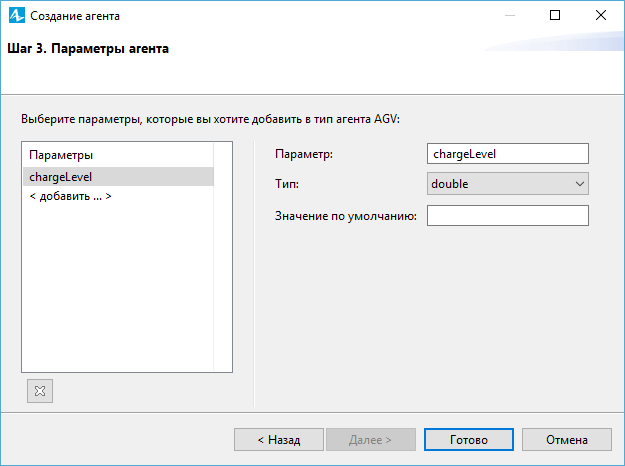This screenshot has width=625, height=466.
Task: Add new parameter via < добавить ... >
Action: pyautogui.click(x=70, y=196)
